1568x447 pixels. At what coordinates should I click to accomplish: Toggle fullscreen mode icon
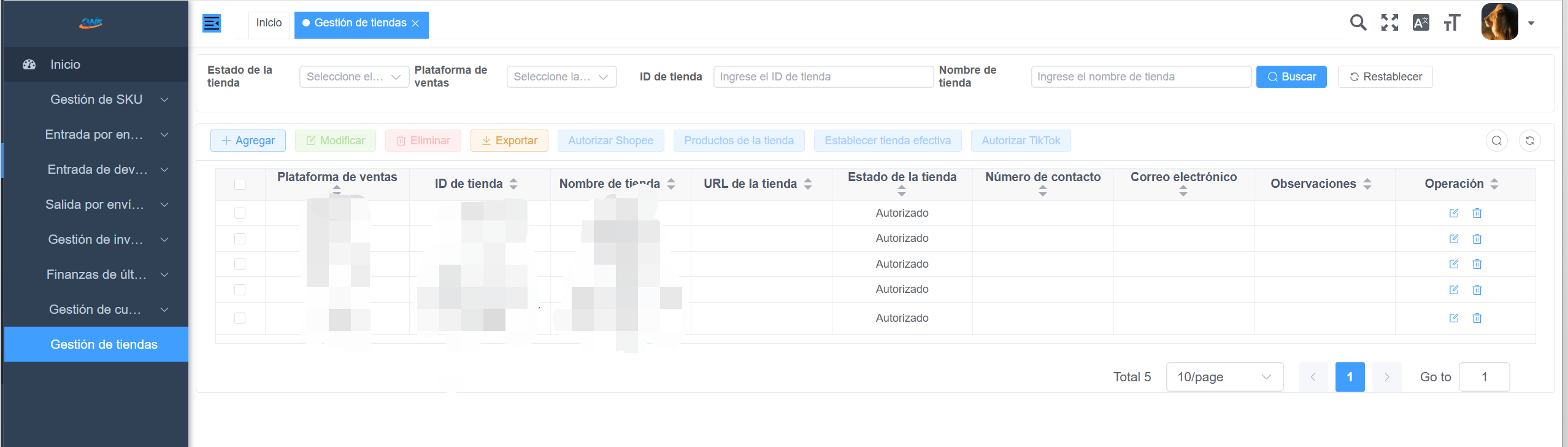[x=1389, y=23]
